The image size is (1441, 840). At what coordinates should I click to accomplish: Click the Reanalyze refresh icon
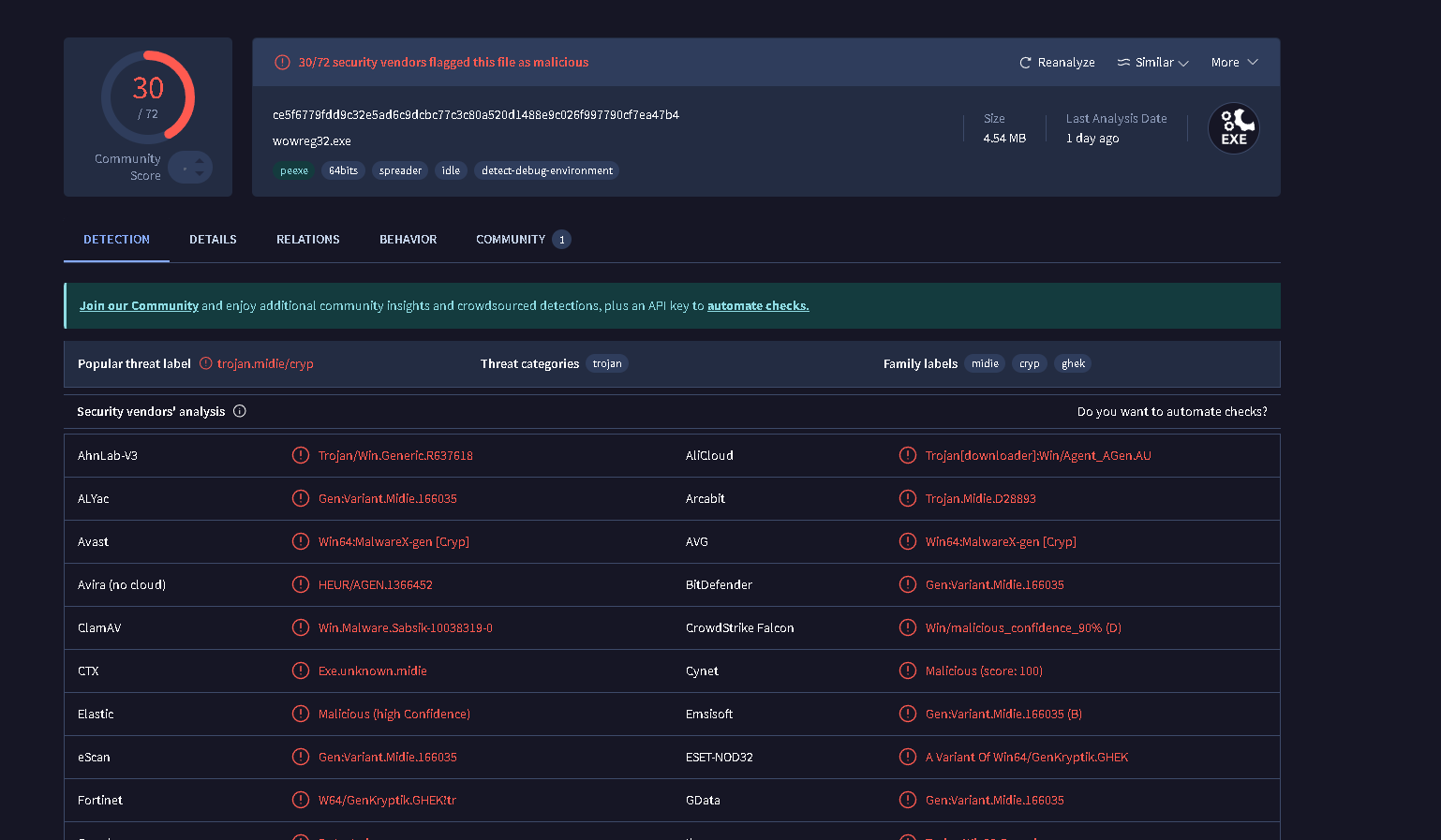[x=1025, y=63]
